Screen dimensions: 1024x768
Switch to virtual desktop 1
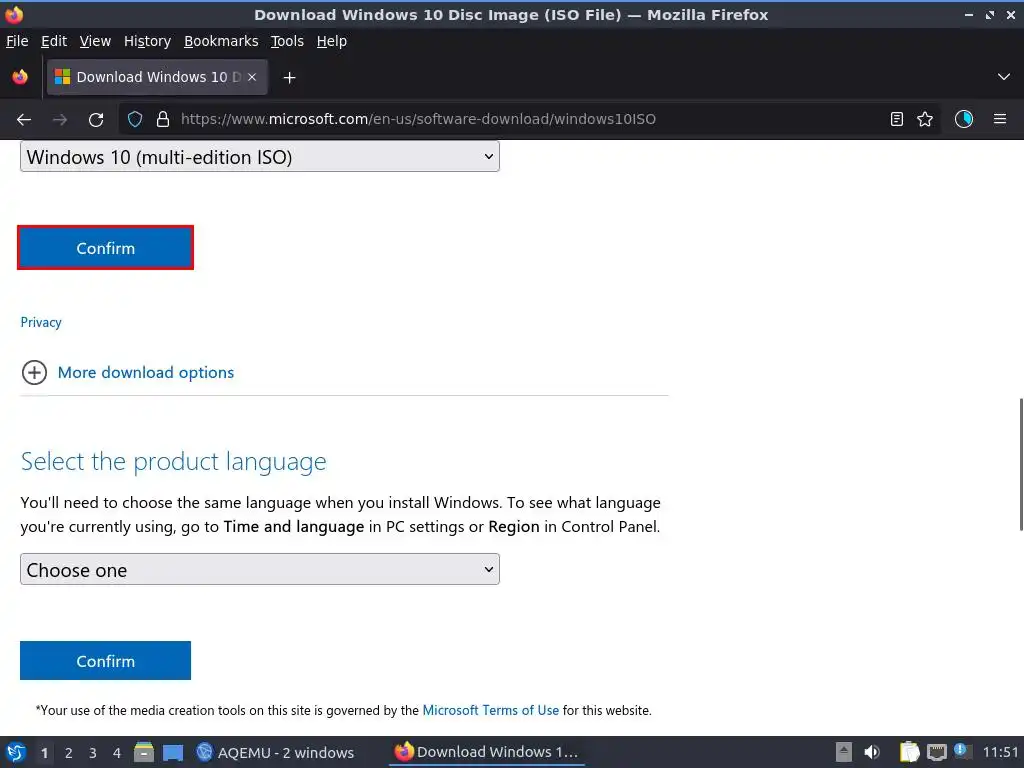tap(44, 753)
